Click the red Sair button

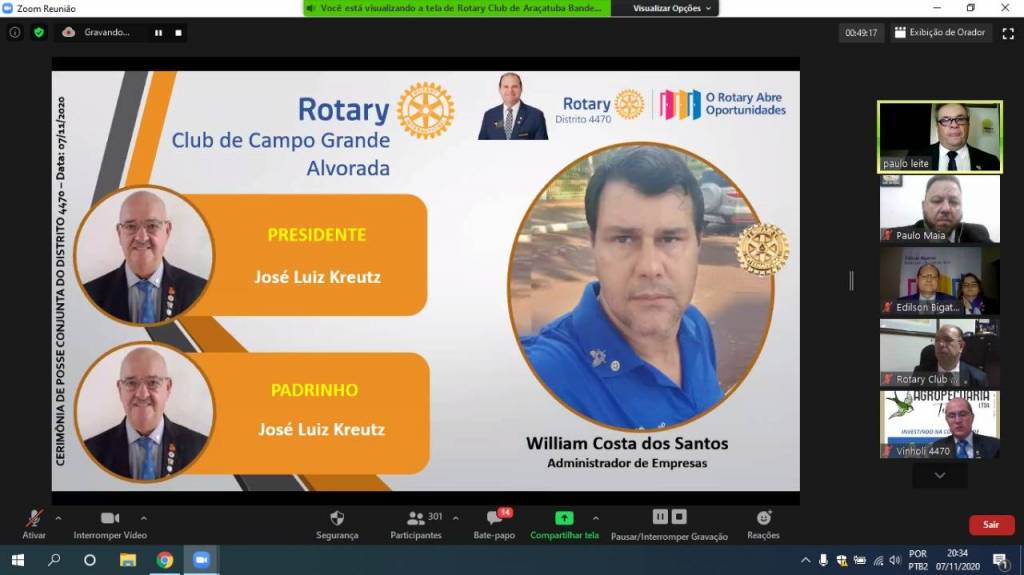(990, 524)
